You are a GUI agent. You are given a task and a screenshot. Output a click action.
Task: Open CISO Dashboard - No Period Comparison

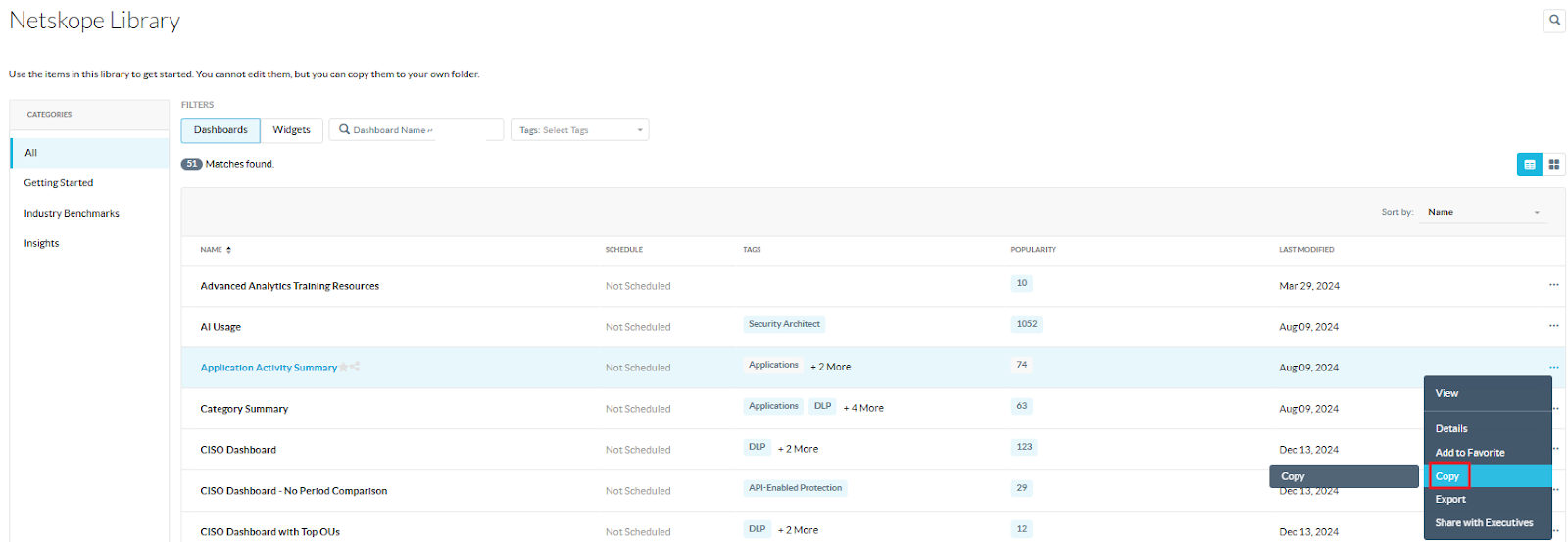294,491
